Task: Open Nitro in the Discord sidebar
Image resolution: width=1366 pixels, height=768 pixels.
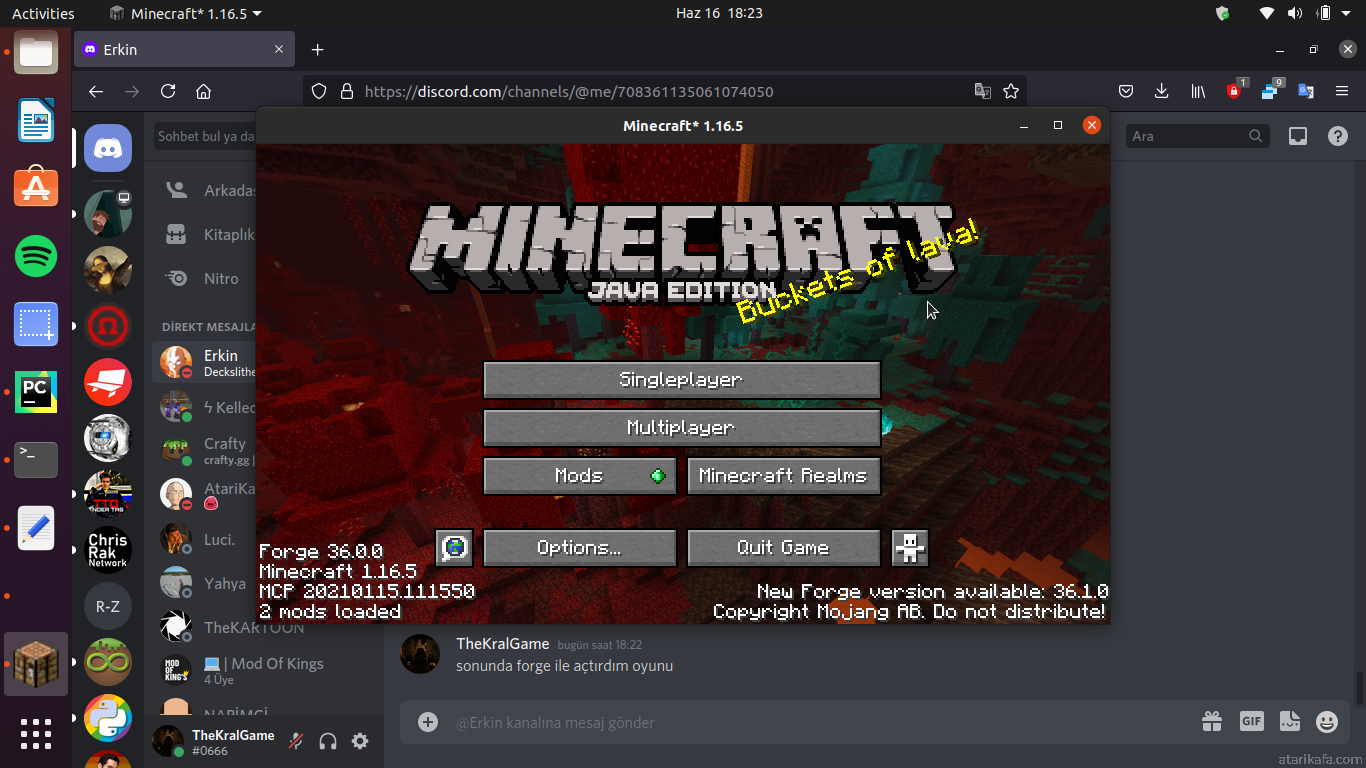Action: pyautogui.click(x=206, y=278)
